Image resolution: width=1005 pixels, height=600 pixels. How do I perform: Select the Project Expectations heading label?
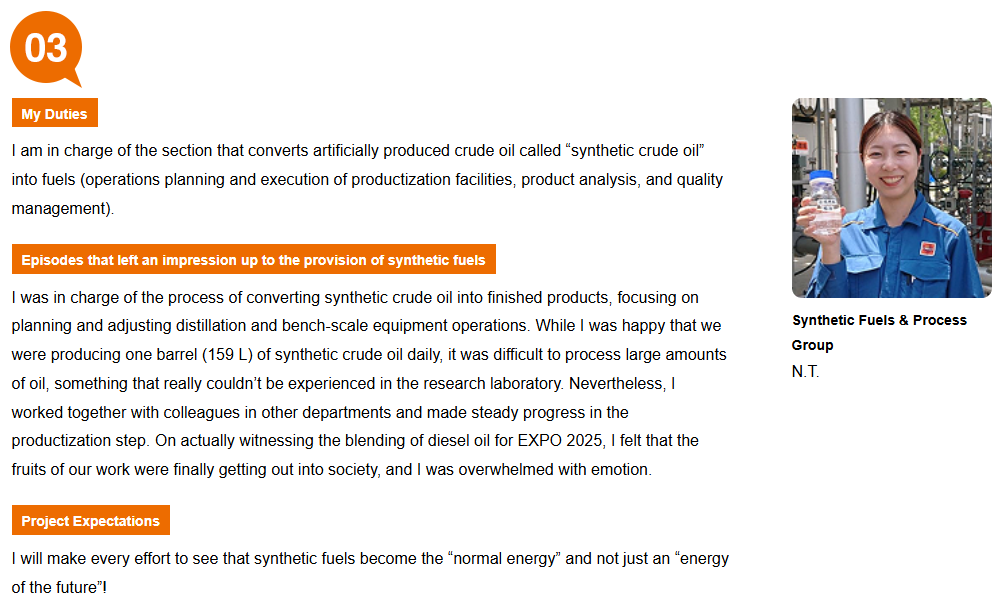90,521
